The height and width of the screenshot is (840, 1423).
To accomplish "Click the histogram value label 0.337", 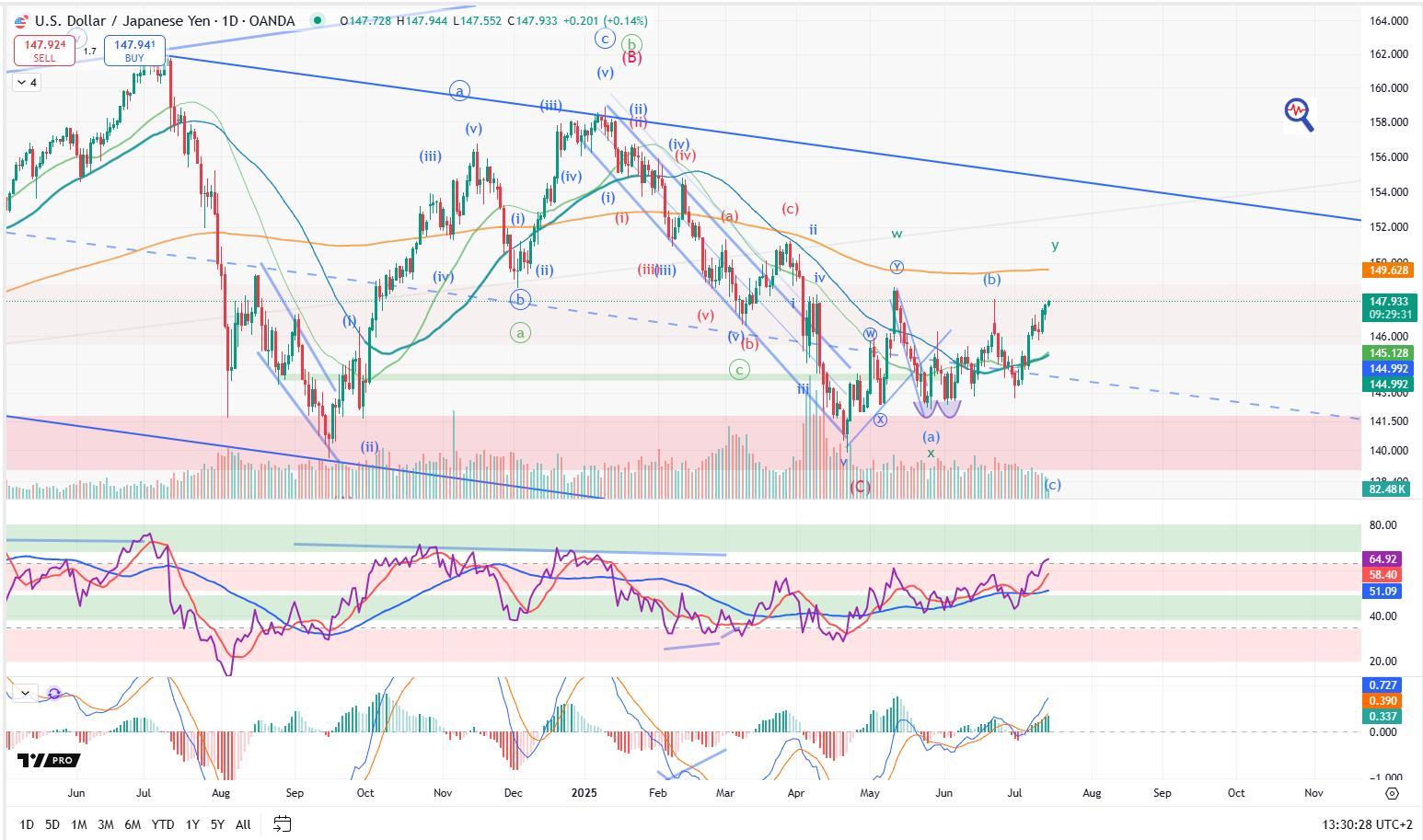I will click(x=1384, y=716).
